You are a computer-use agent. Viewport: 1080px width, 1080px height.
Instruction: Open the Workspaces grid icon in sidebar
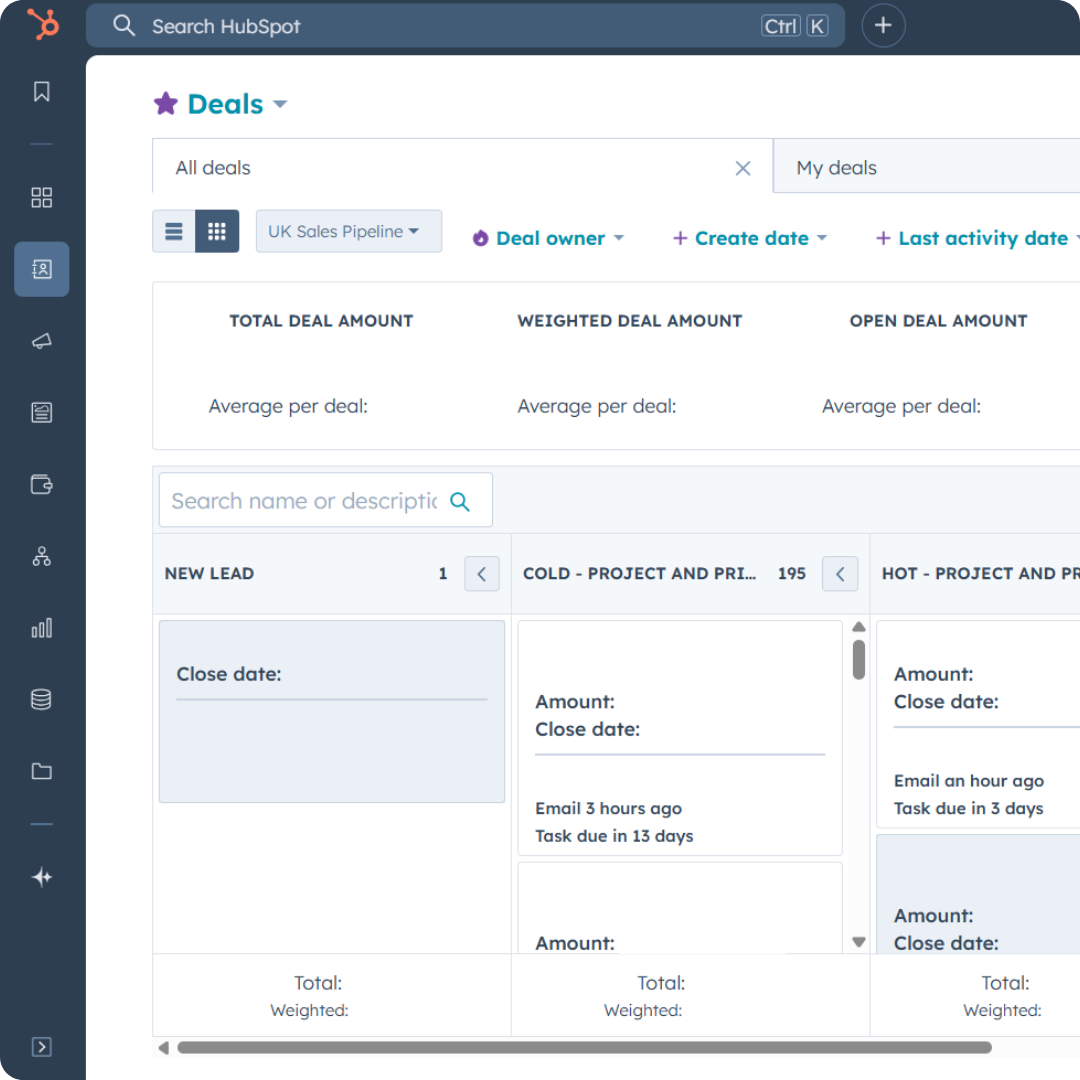coord(41,198)
